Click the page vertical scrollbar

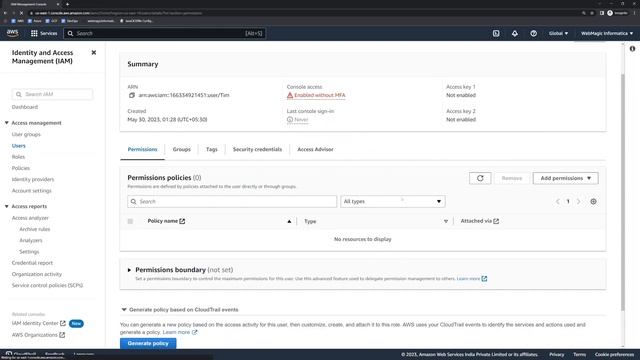623,192
